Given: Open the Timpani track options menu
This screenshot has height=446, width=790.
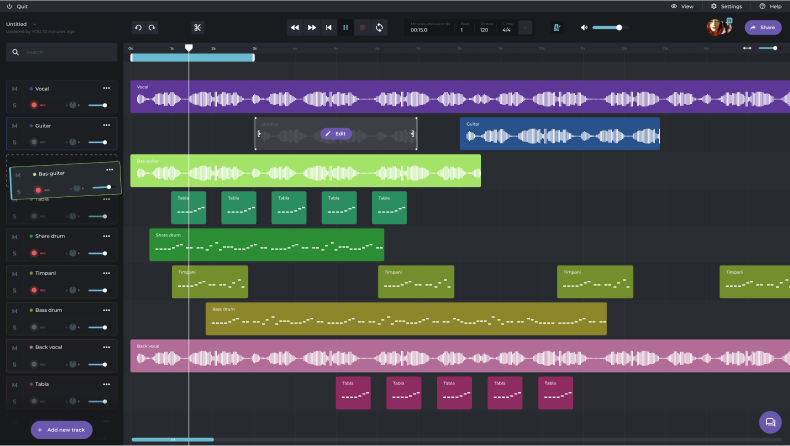Looking at the screenshot, I should click(106, 273).
